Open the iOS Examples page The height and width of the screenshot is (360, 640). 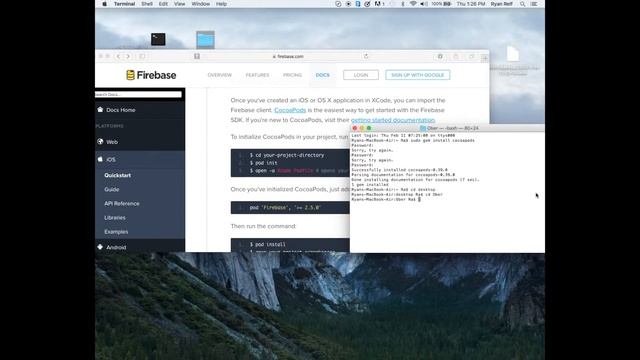(116, 231)
